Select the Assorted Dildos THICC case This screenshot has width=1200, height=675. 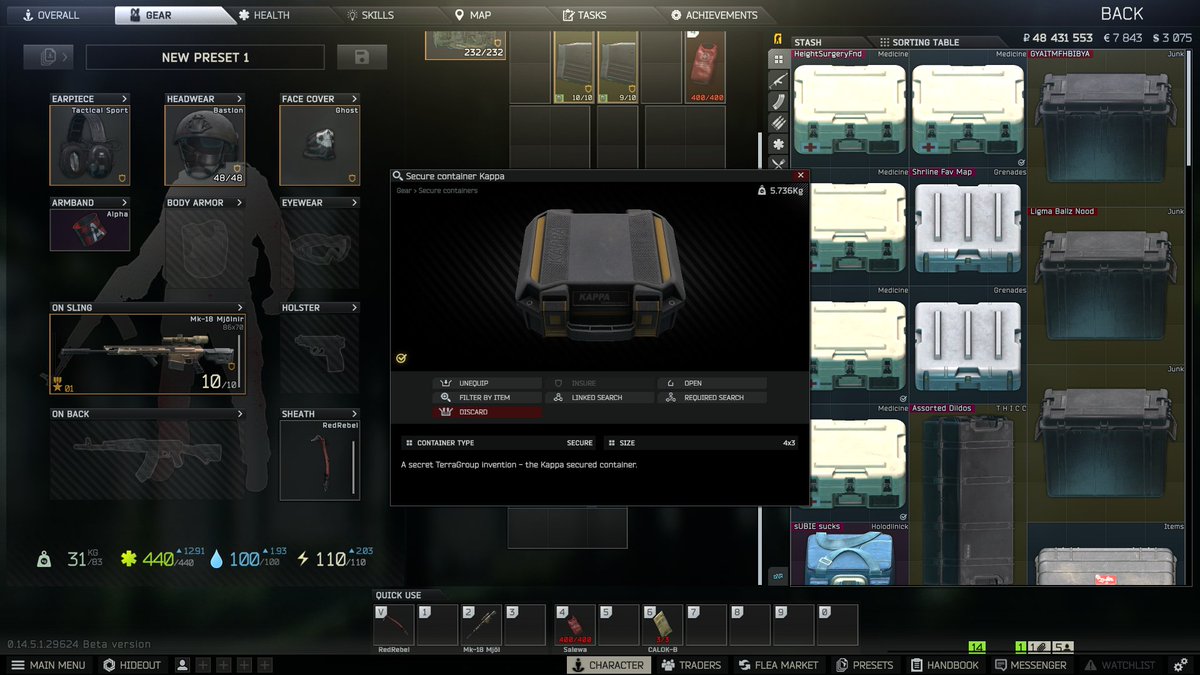pos(968,494)
